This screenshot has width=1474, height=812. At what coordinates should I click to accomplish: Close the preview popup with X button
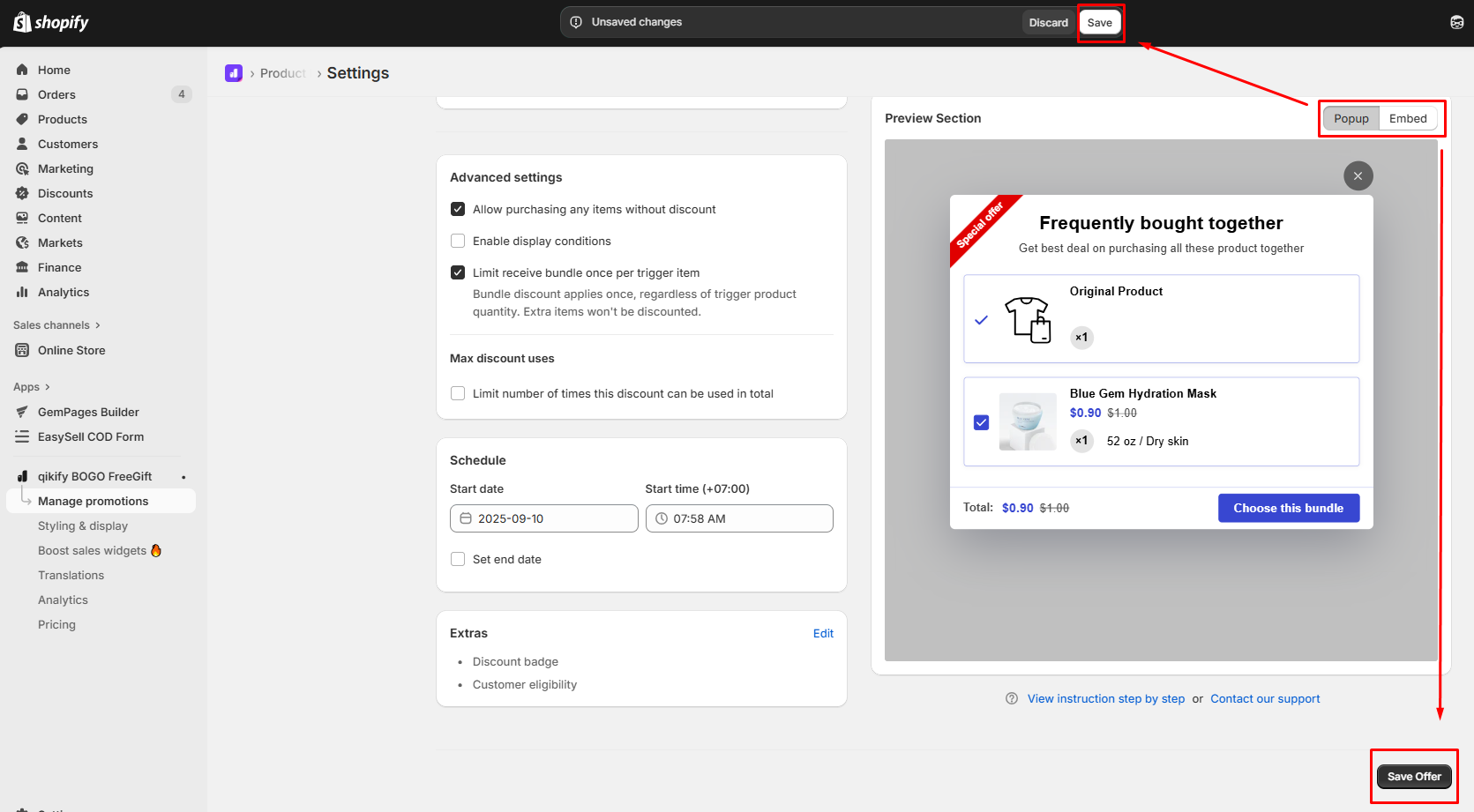(1358, 176)
